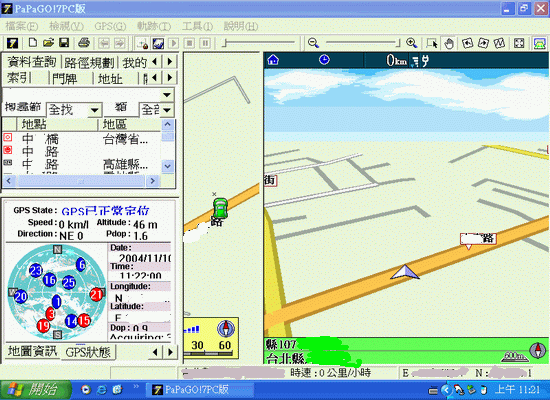This screenshot has height=400, width=550.
Task: Open the 軌跡(T) menu
Action: [x=154, y=26]
